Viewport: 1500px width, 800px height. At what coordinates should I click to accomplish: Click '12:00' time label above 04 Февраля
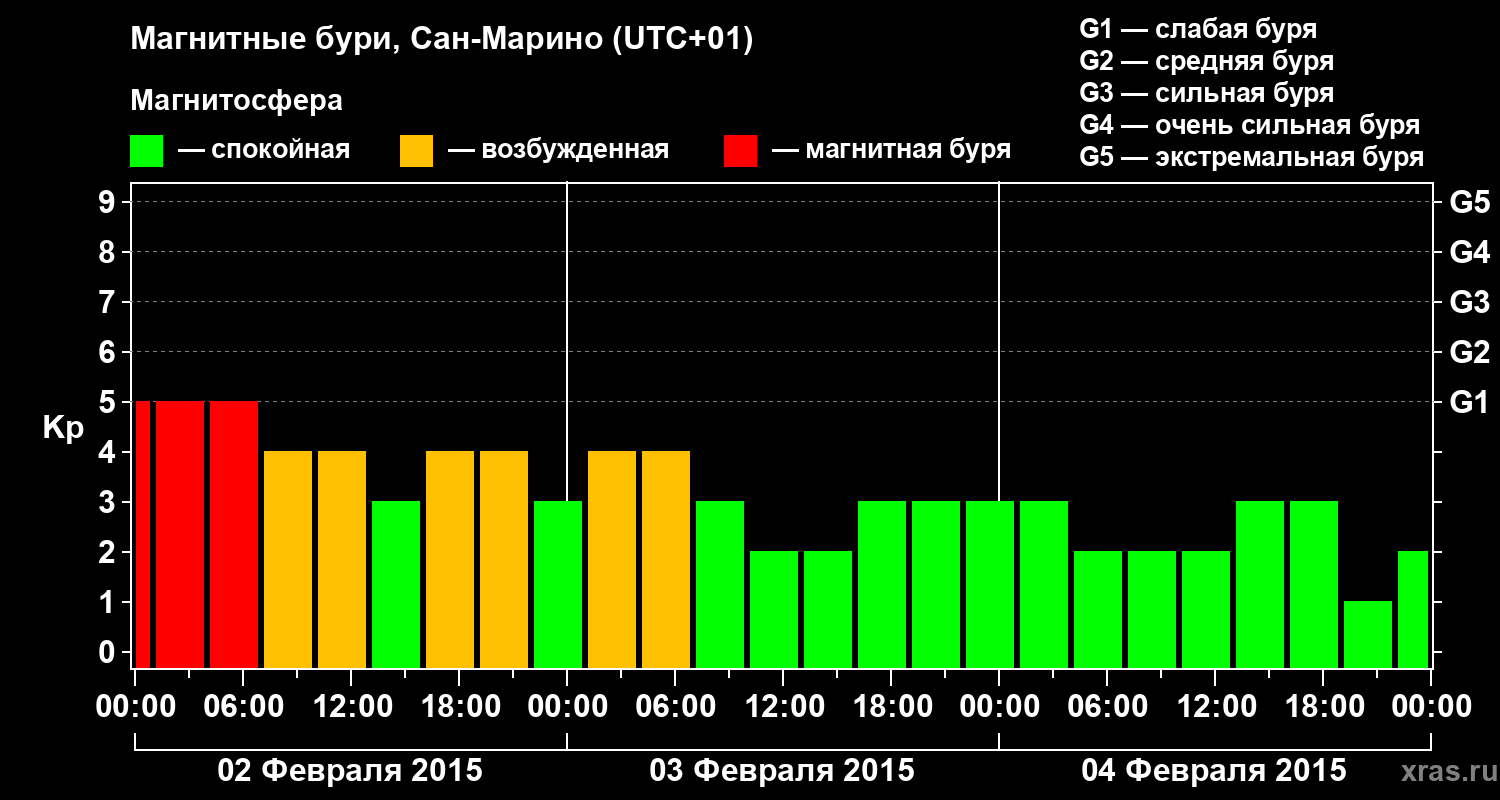tap(1215, 706)
